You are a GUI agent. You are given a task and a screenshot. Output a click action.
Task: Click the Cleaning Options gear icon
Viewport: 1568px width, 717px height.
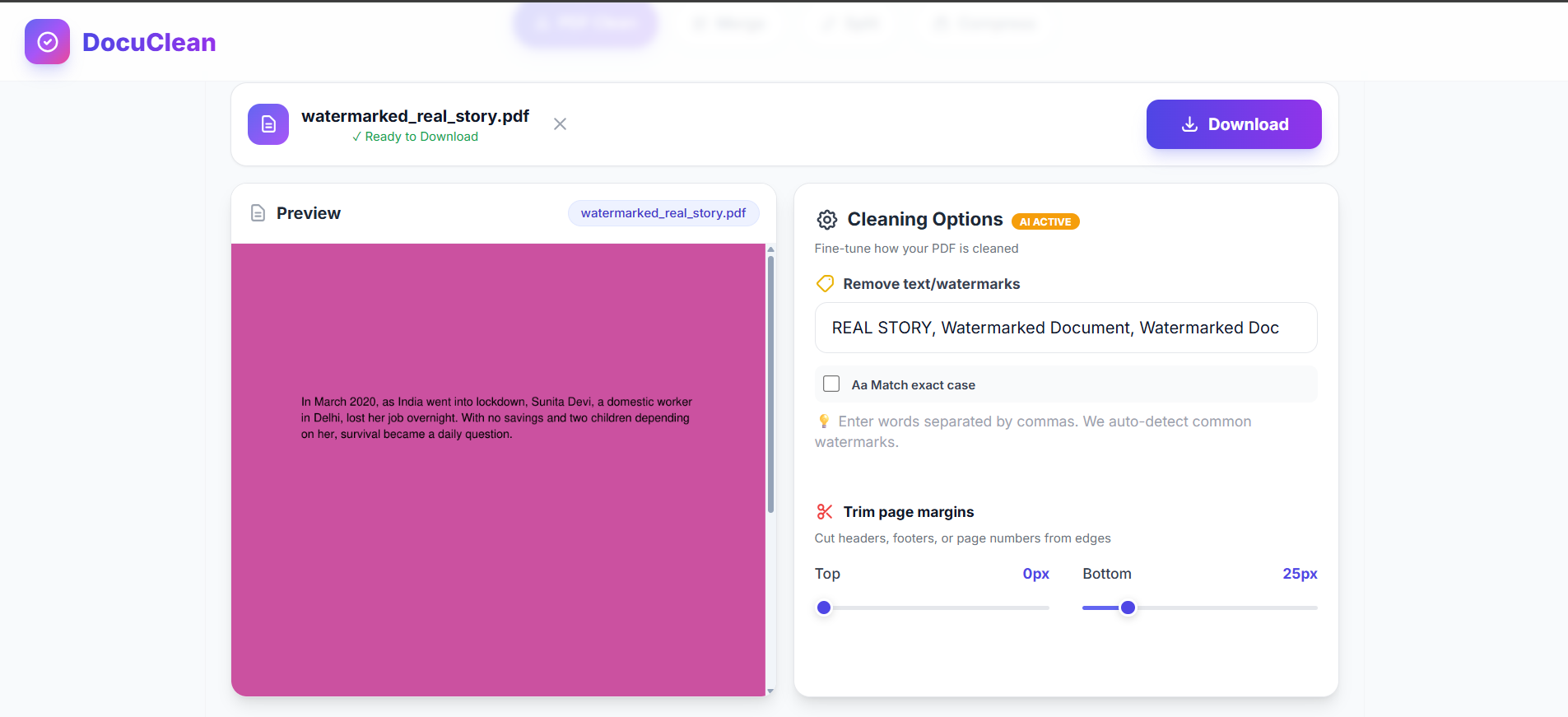(826, 220)
